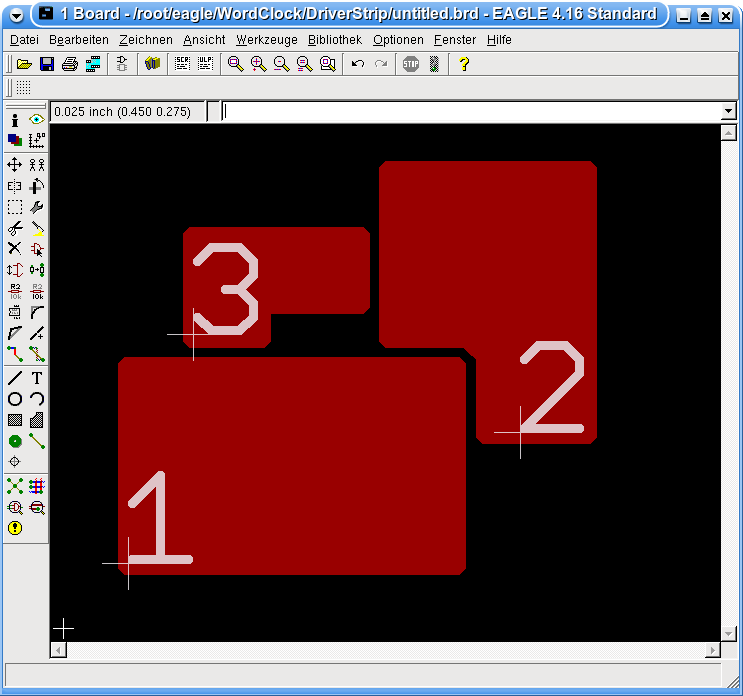Select the Group dashed rectangle tool

15,207
